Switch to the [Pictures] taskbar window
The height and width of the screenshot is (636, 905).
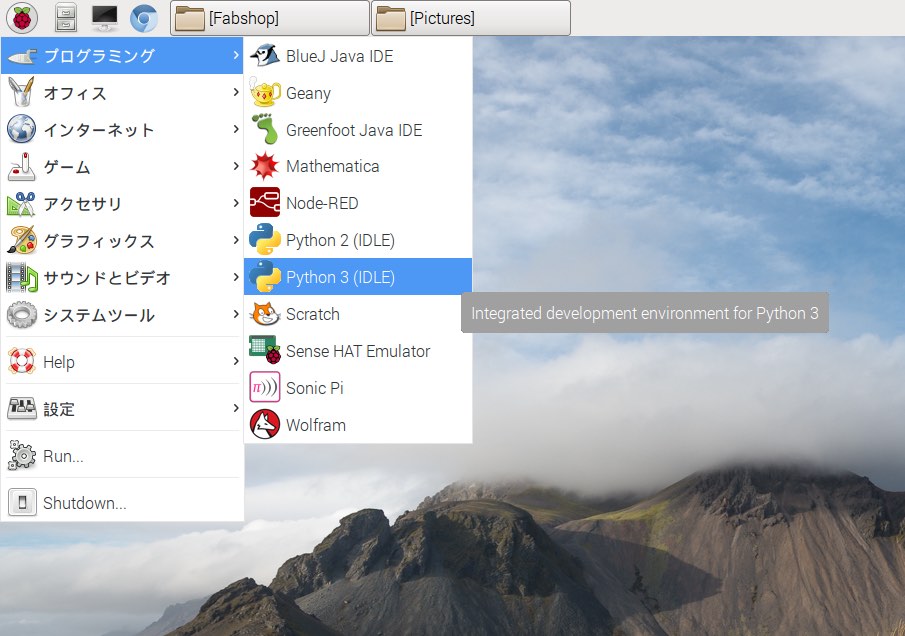click(x=470, y=18)
